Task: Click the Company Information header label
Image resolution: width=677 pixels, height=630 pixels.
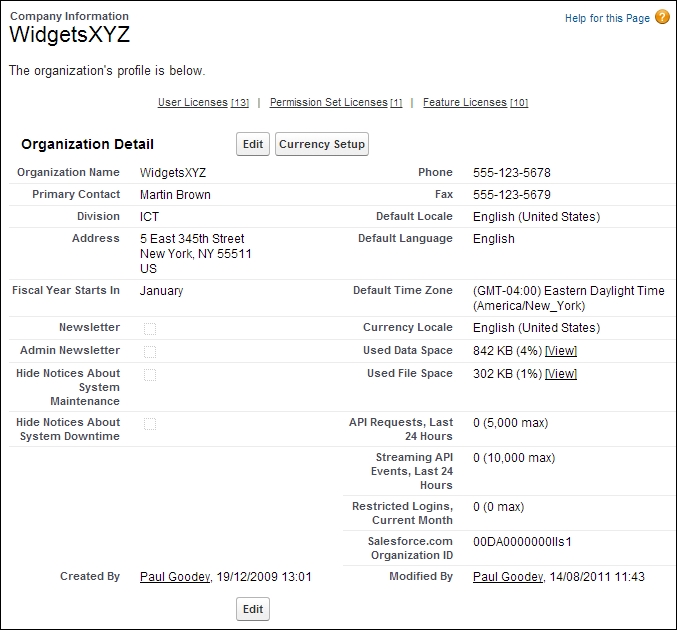Action: 70,16
